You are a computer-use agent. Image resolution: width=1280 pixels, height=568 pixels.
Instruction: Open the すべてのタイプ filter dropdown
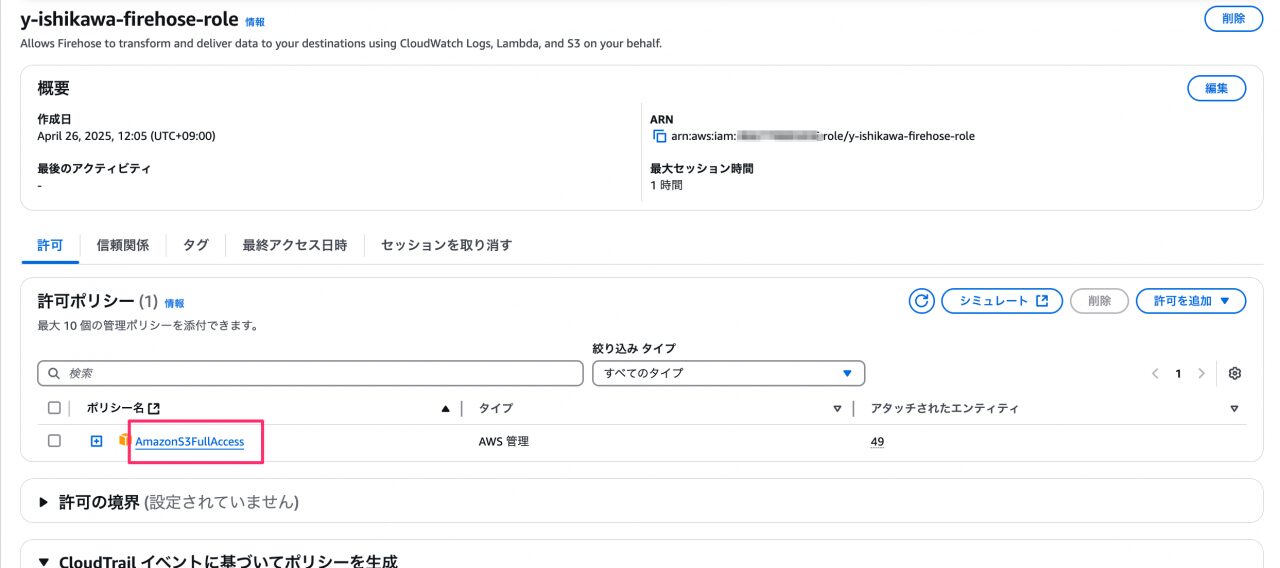(728, 373)
